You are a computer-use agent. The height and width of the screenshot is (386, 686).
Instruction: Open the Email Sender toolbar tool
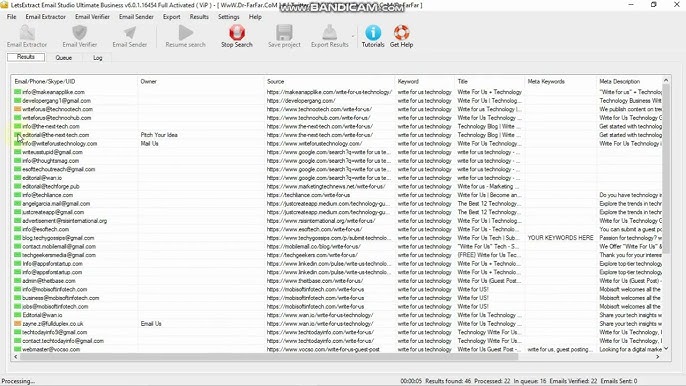130,36
